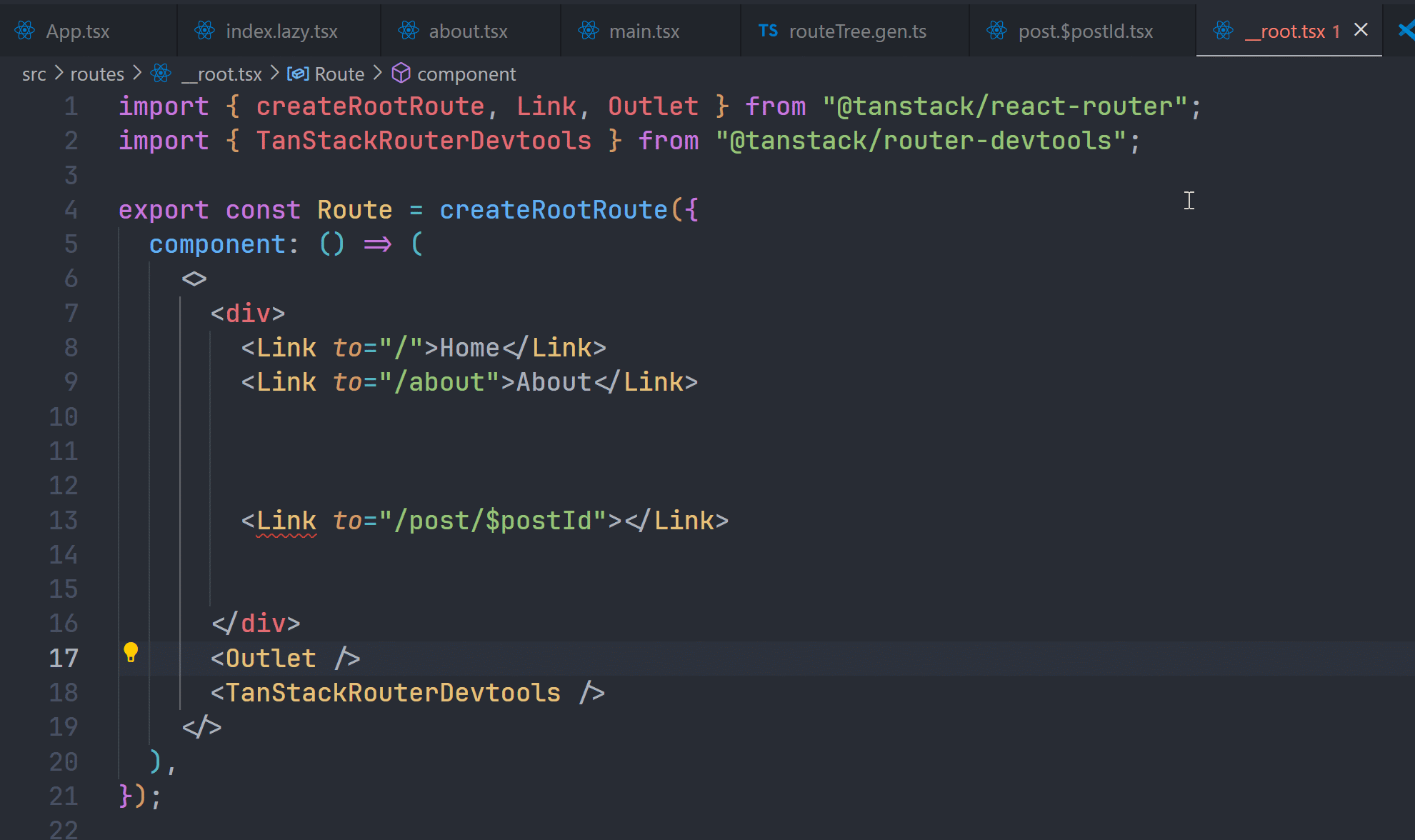1415x840 pixels.
Task: Click React icon on about.tsx tab
Action: [x=409, y=31]
